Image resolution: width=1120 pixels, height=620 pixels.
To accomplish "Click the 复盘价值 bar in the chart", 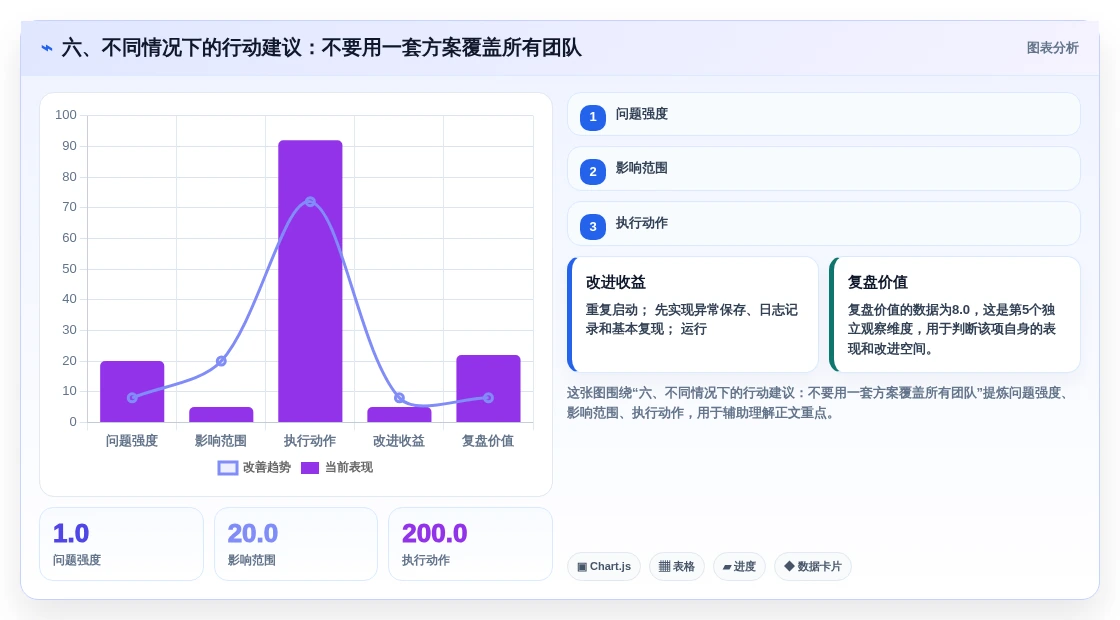I will (489, 389).
